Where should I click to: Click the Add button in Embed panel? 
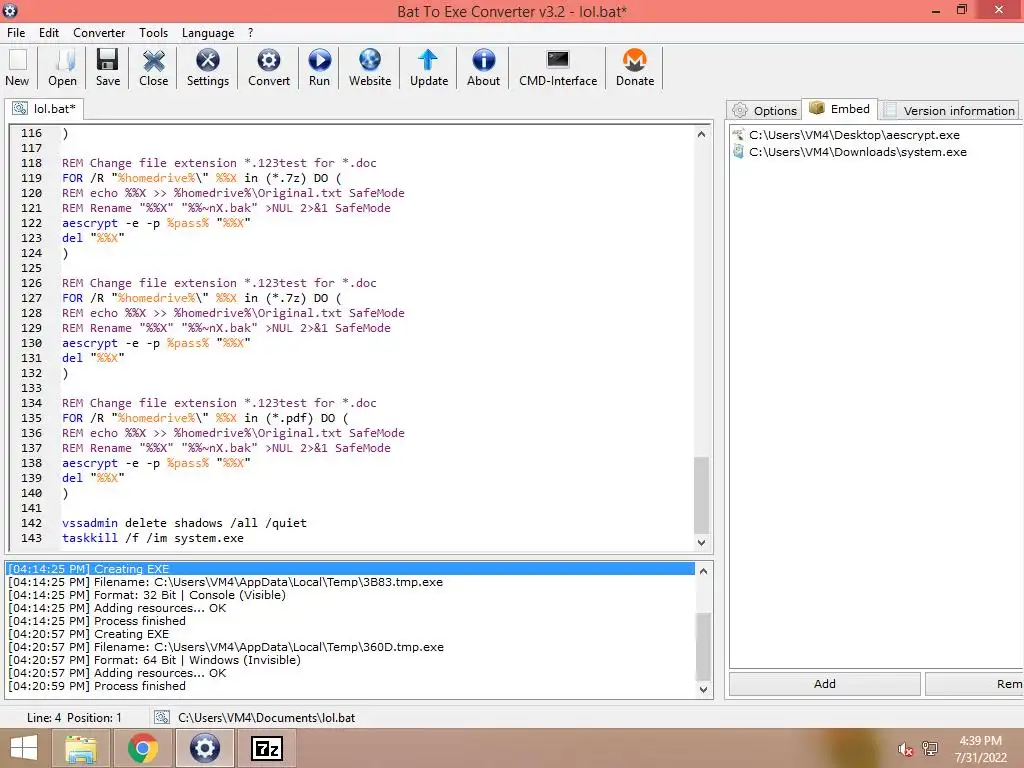pyautogui.click(x=825, y=684)
